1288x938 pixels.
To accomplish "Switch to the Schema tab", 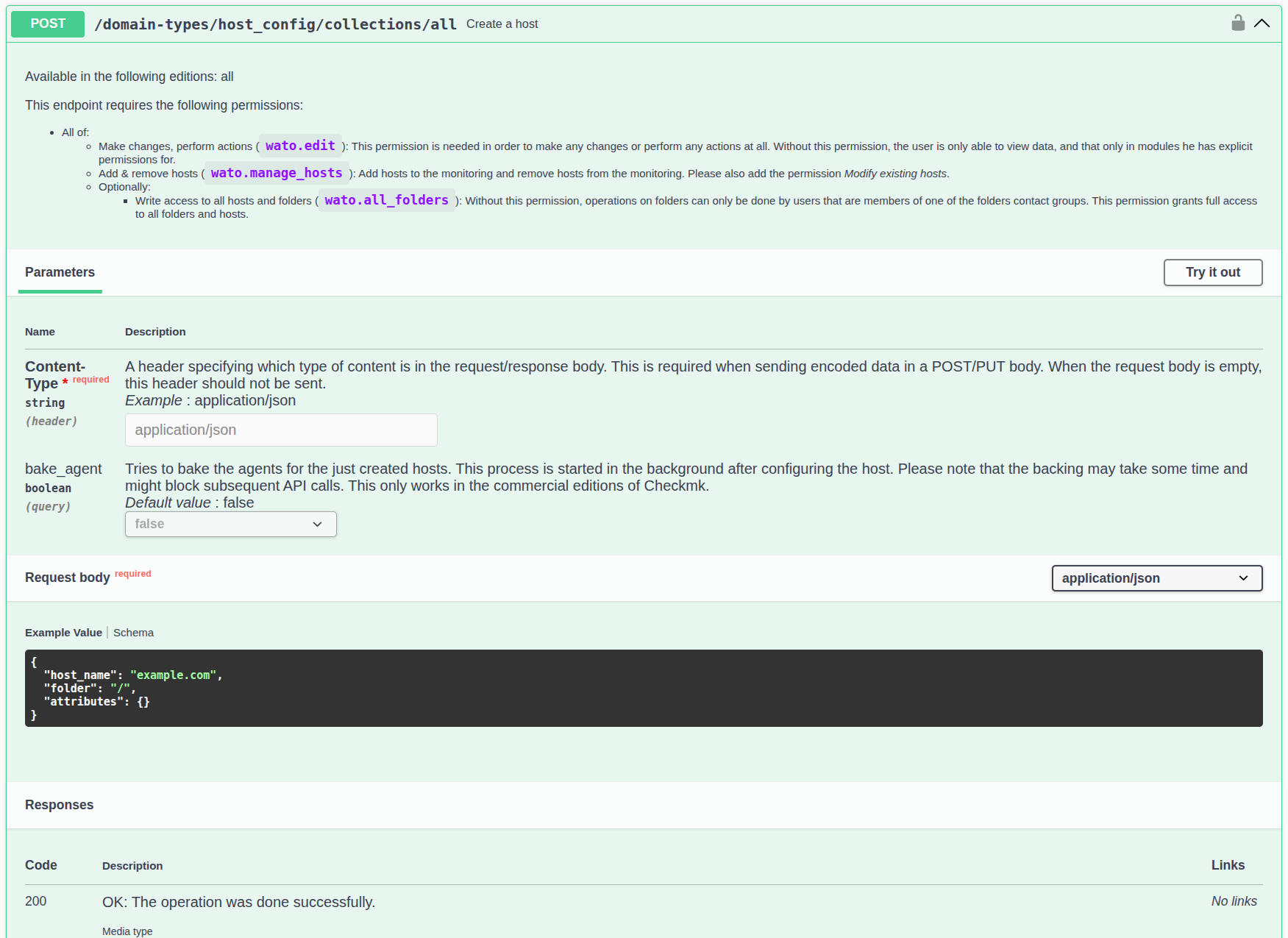I will click(x=133, y=632).
